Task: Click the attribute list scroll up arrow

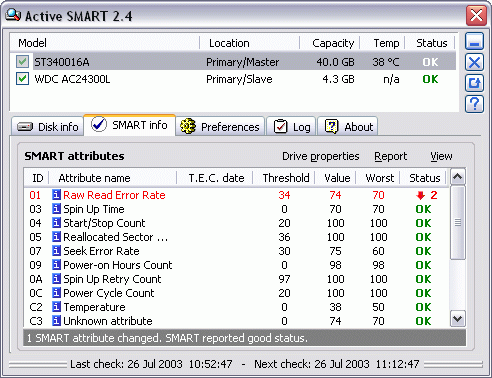Action: pyautogui.click(x=457, y=177)
